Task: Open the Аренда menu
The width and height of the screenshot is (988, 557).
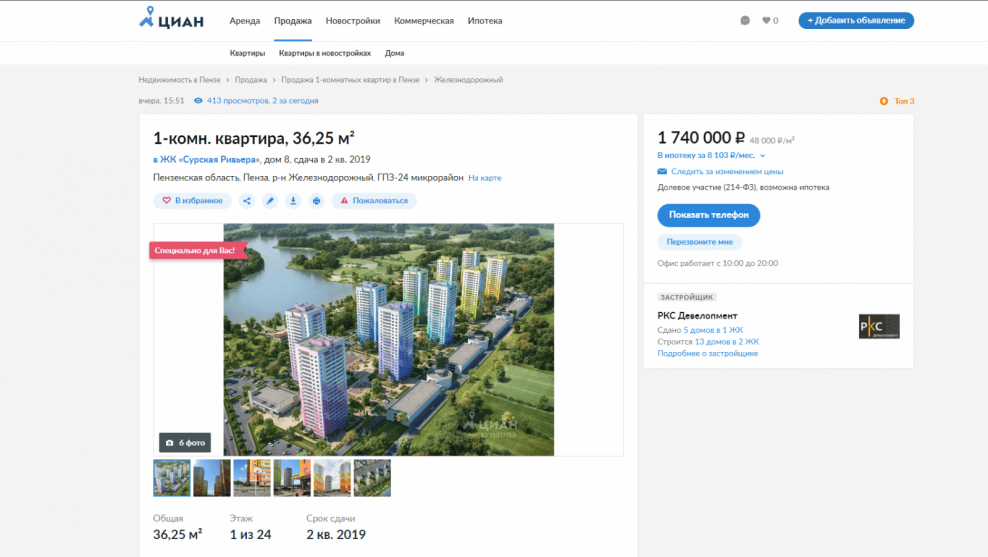Action: click(x=244, y=21)
